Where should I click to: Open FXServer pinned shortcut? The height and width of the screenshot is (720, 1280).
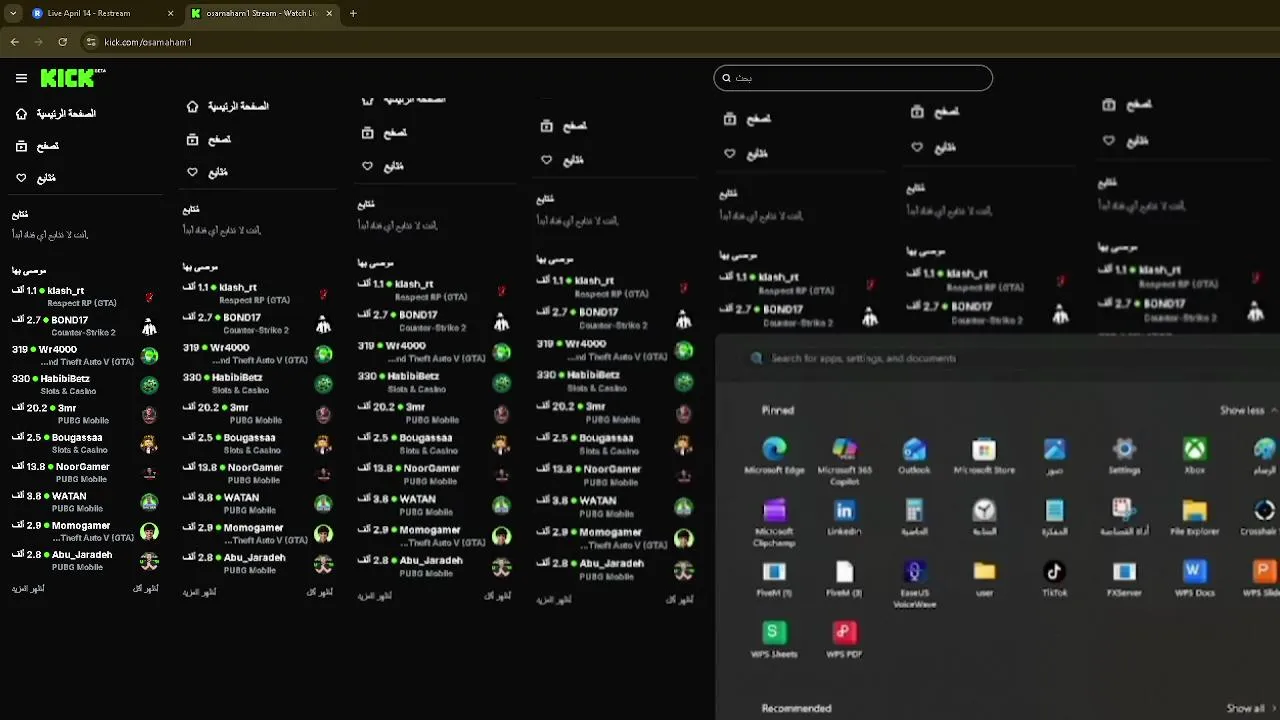tap(1124, 579)
